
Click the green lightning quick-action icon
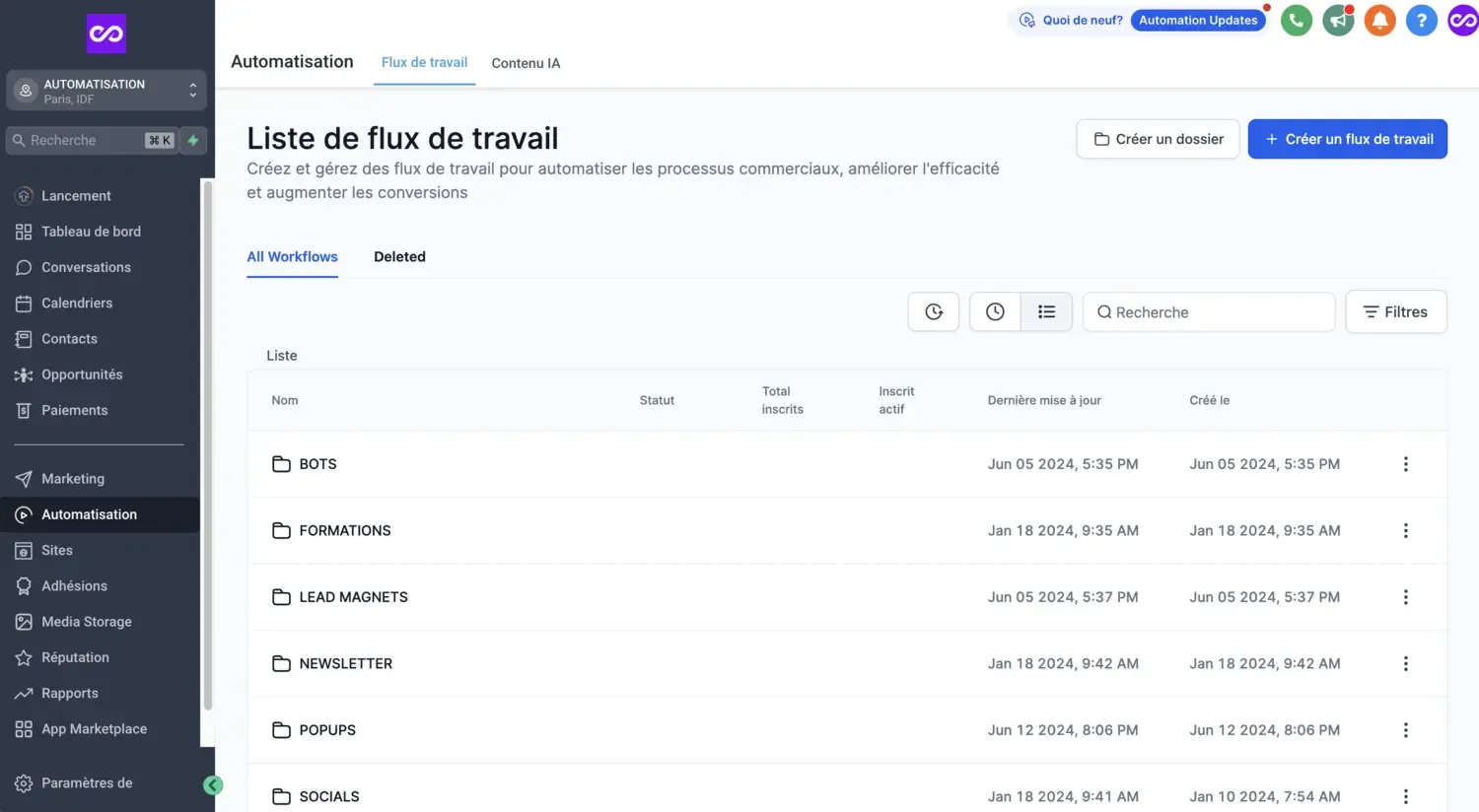[x=194, y=141]
